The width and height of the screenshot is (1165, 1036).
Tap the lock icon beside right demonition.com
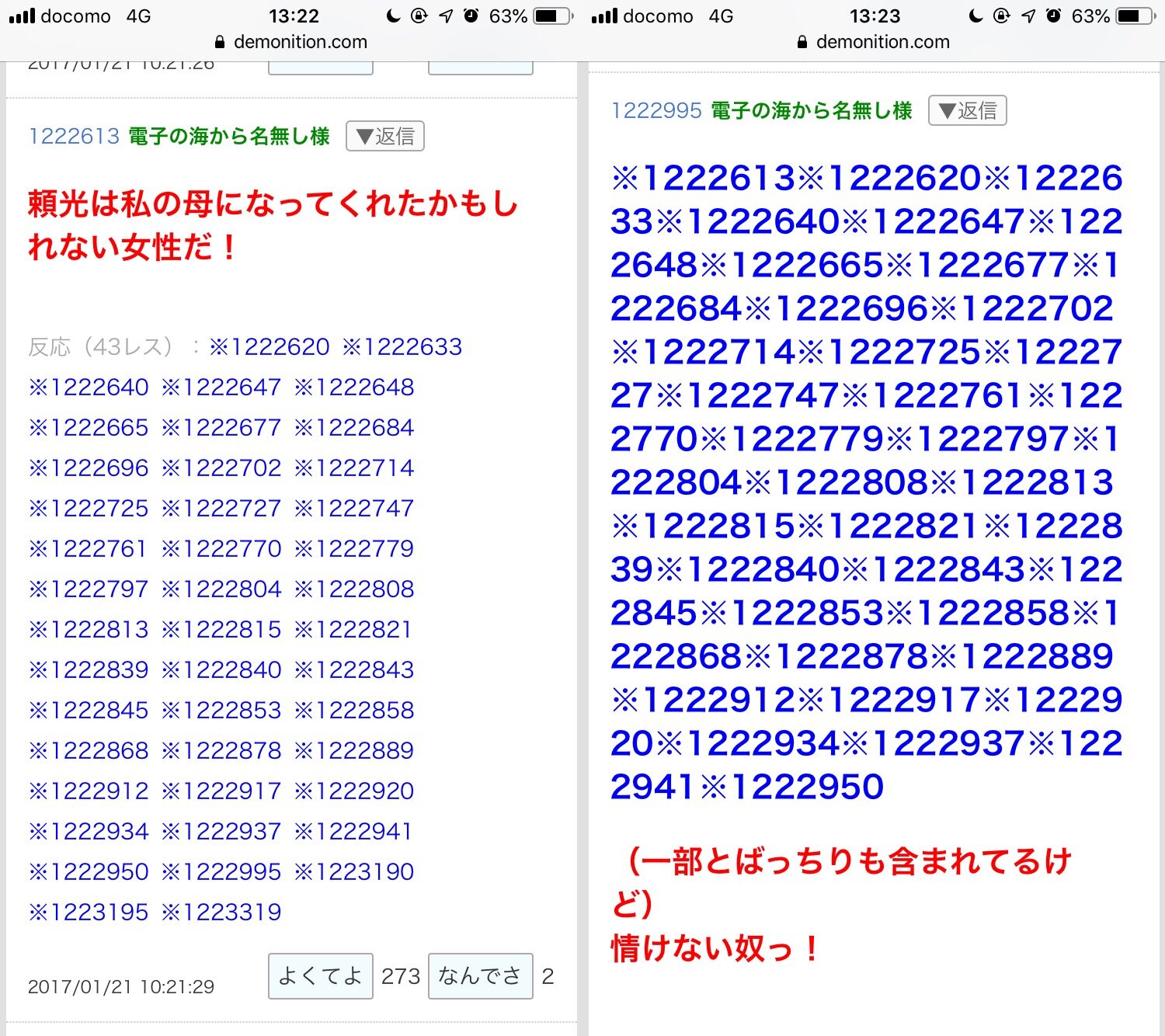point(802,43)
